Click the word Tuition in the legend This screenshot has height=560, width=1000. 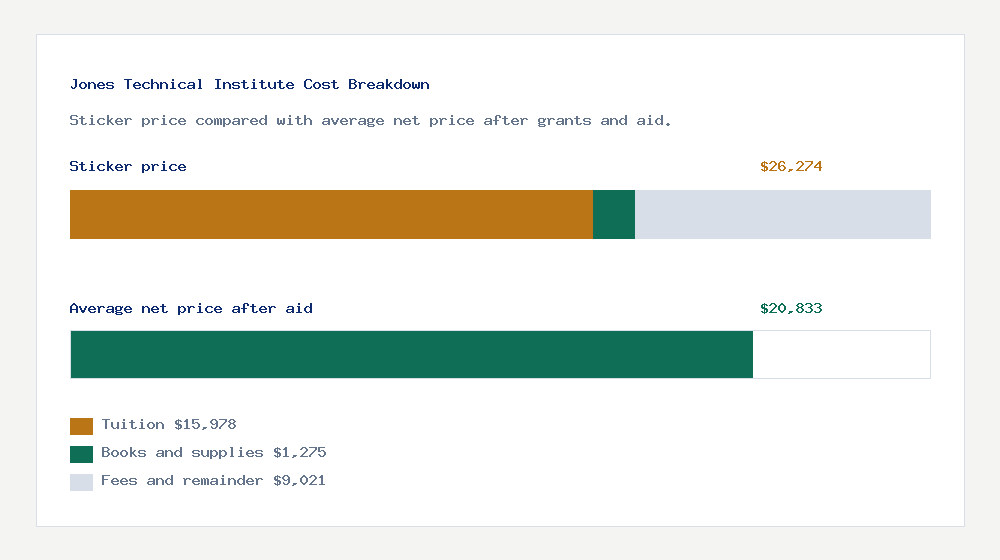pos(132,425)
